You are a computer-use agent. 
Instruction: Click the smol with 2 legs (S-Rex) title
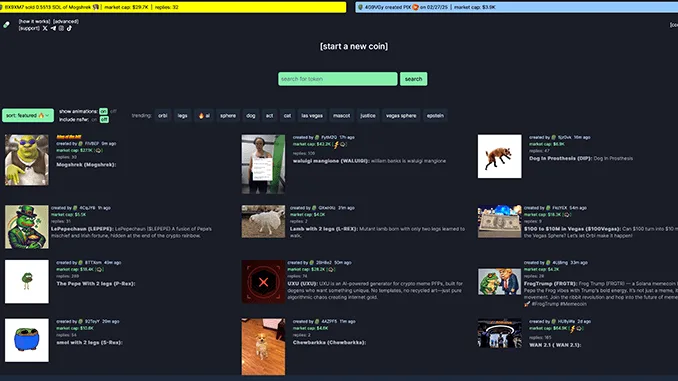coord(90,343)
